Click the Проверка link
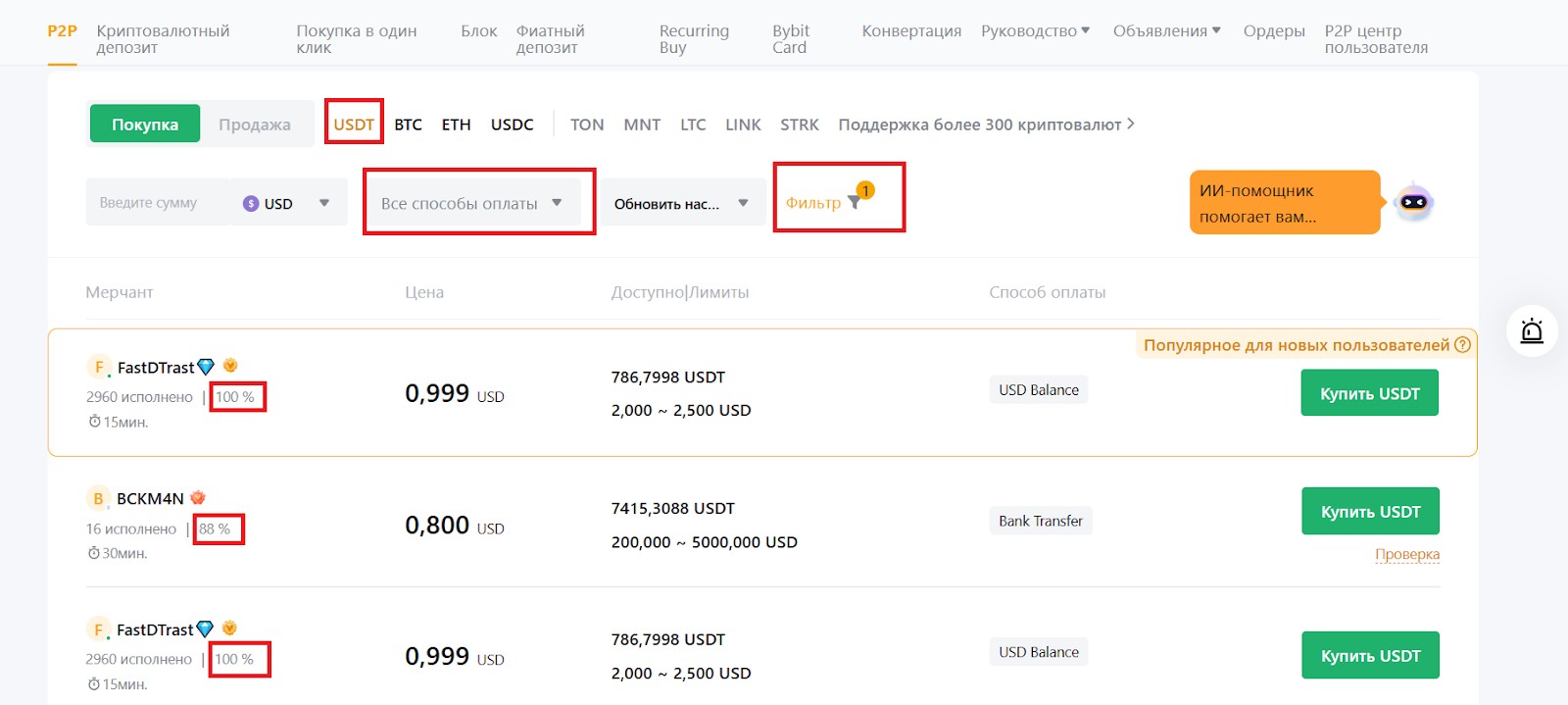 coord(1407,554)
